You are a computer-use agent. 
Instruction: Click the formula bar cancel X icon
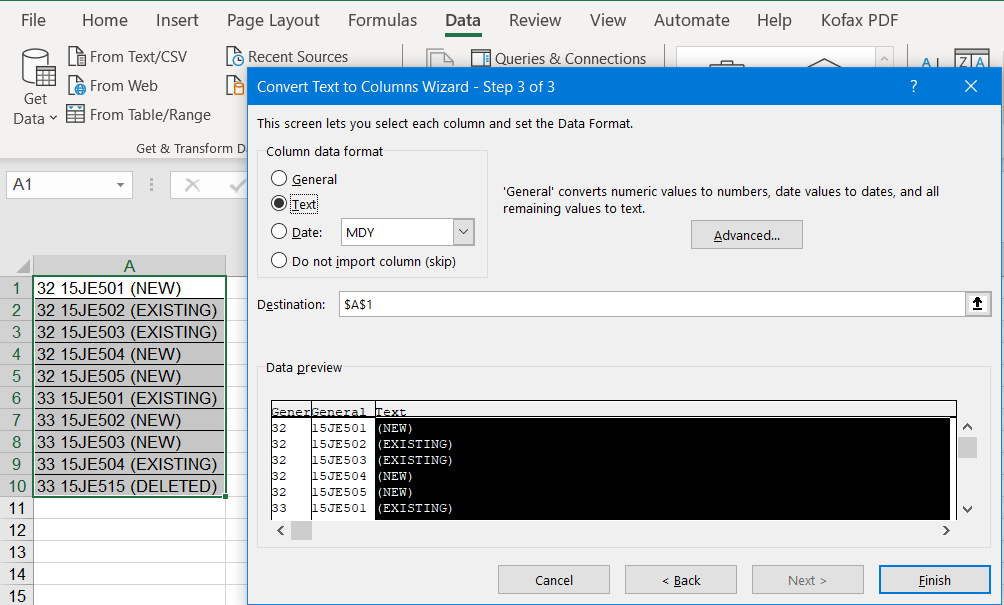[x=192, y=186]
